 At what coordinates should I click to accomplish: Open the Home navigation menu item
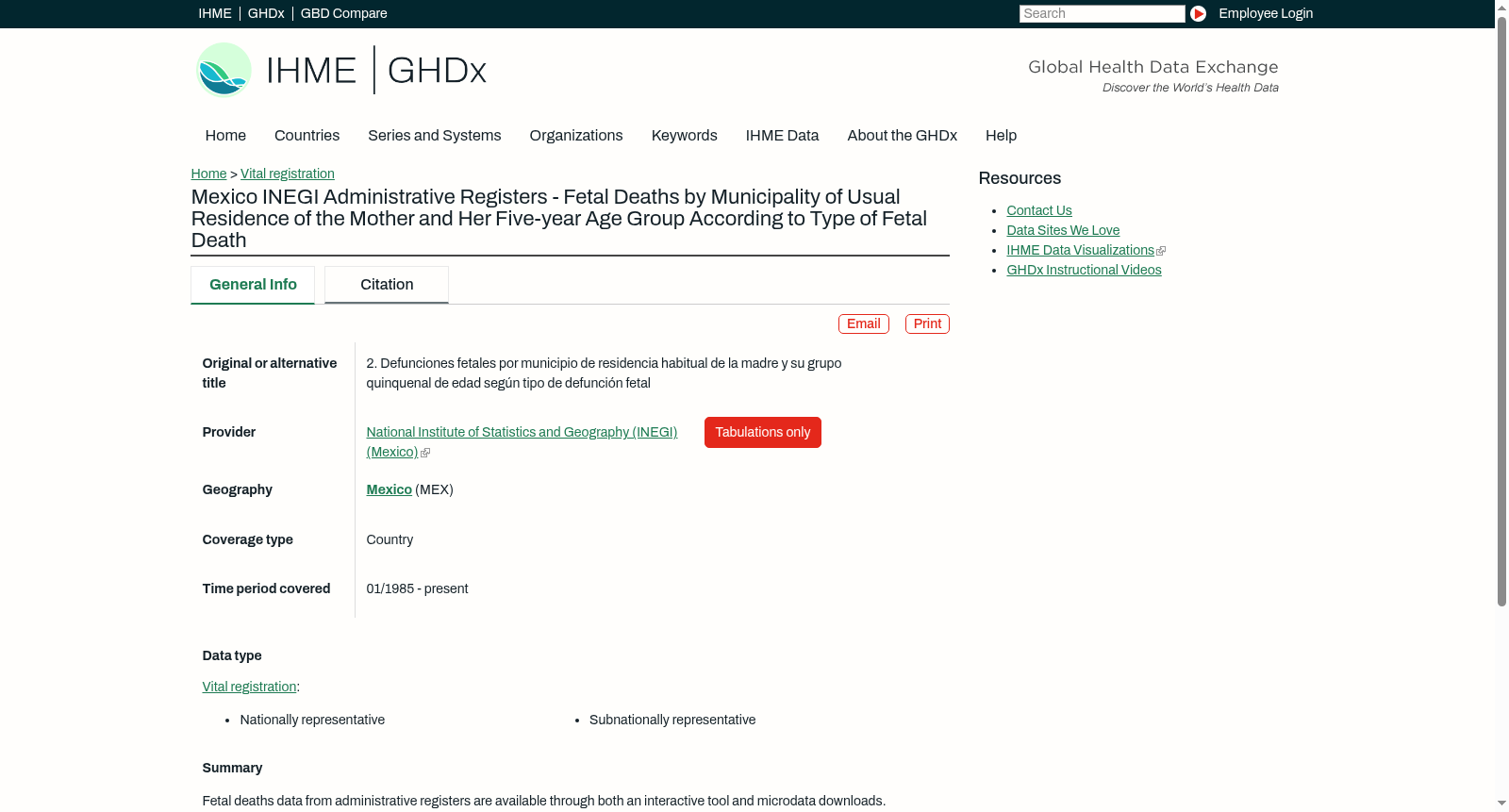click(x=225, y=136)
